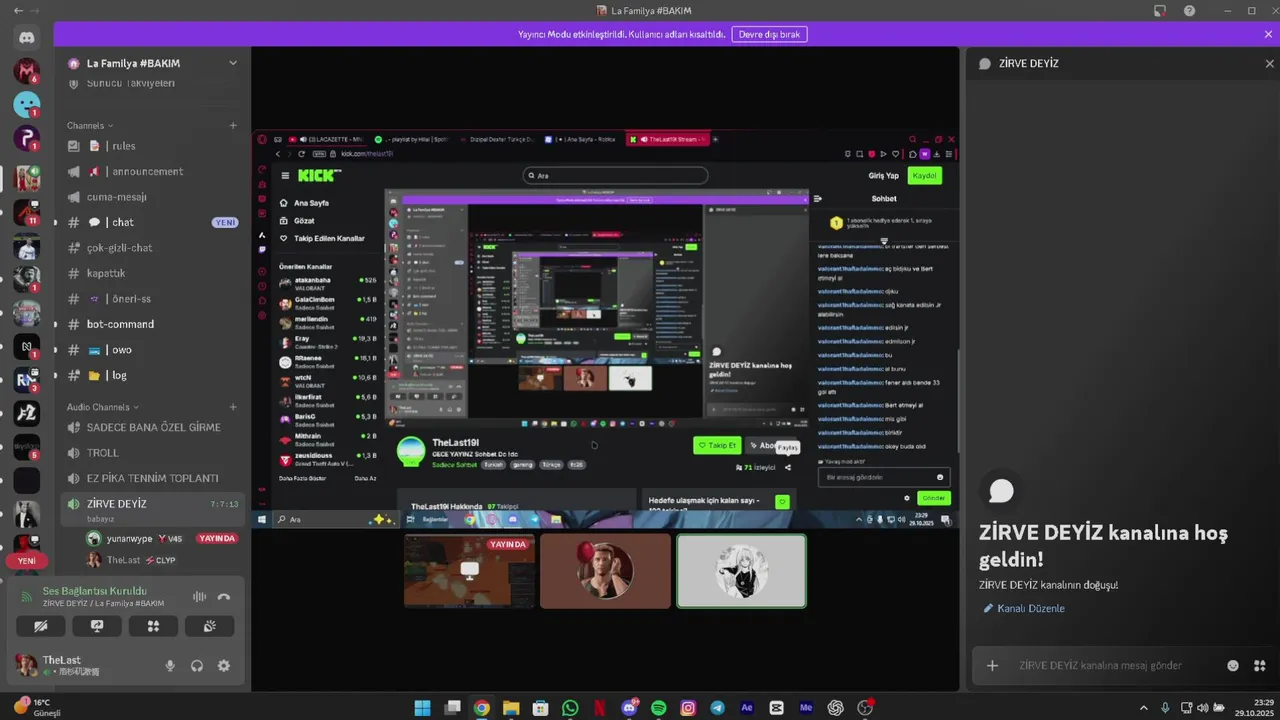Select the ZİRVE DEYİZ voice channel
The image size is (1280, 720).
coord(152,509)
